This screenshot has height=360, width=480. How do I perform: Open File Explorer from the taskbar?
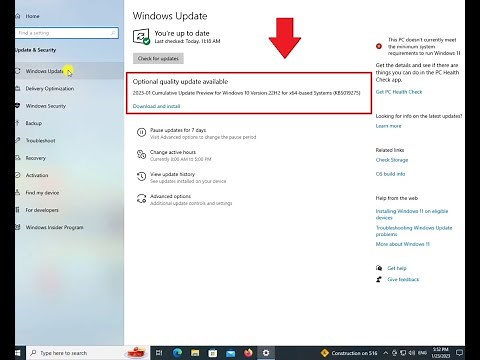195,353
